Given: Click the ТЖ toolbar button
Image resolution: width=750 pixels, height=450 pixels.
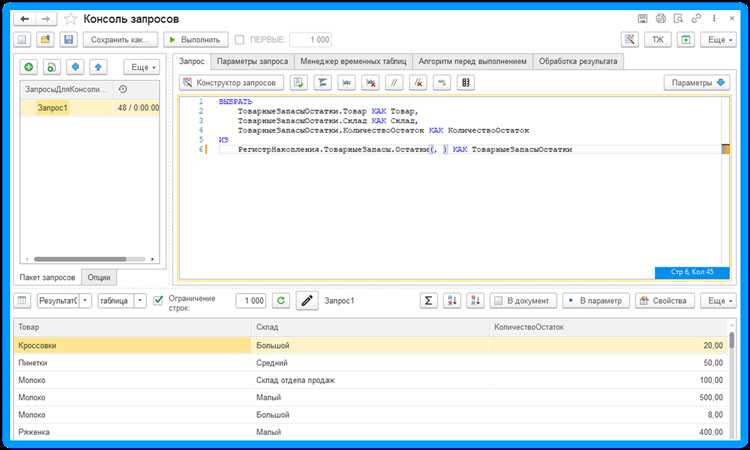Looking at the screenshot, I should tap(657, 39).
